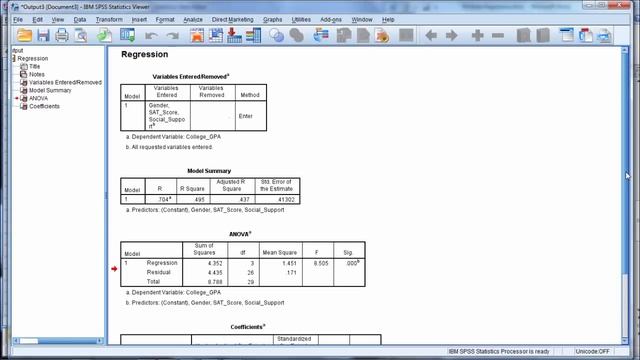Screen dimensions: 640x360
Task: Select Coefficients item in outline pane
Action: pyautogui.click(x=44, y=106)
